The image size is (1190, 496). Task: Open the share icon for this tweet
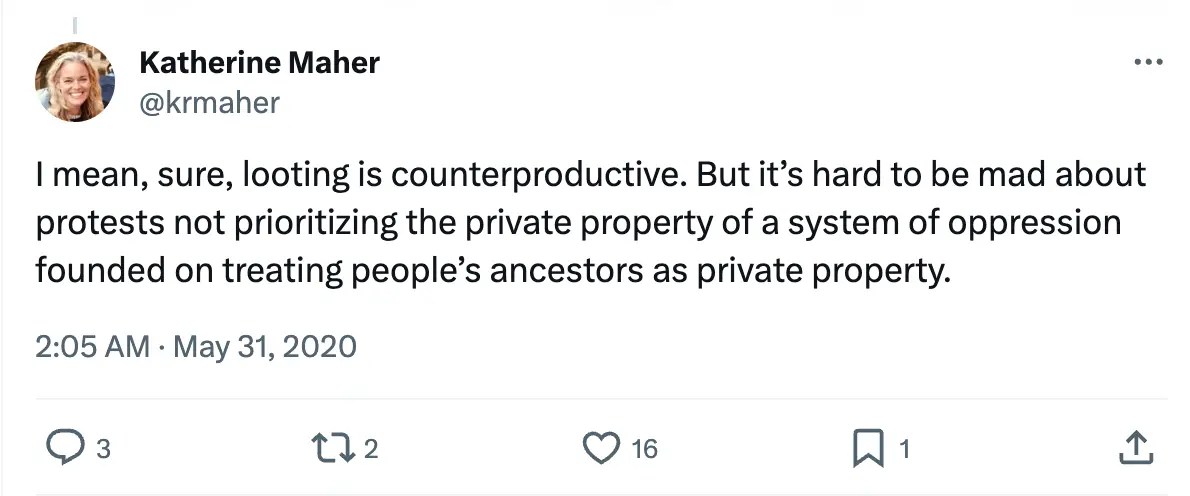click(x=1132, y=449)
